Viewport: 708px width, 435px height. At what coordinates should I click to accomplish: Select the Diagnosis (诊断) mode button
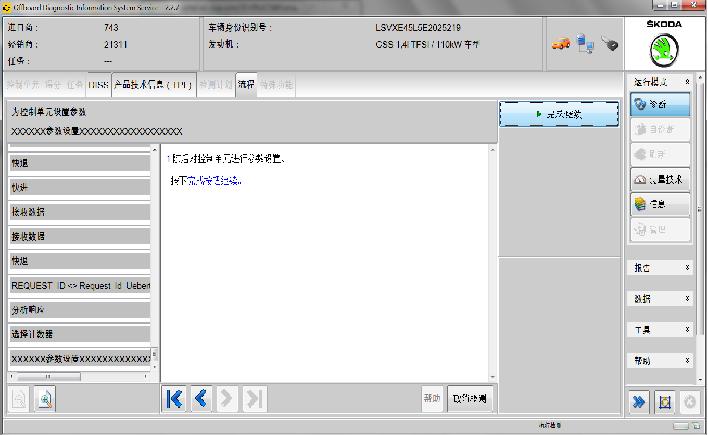pos(660,104)
